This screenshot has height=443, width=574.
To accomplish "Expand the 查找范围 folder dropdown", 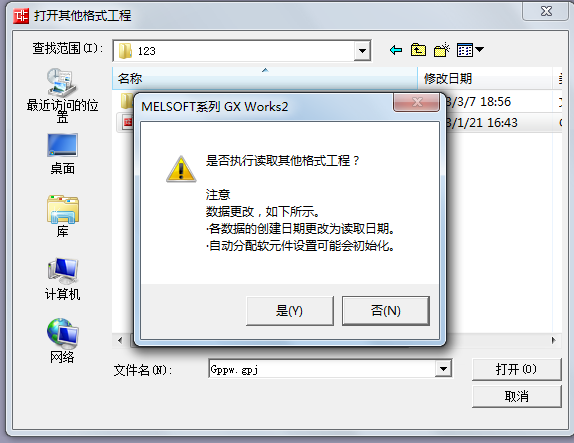I will click(x=362, y=51).
